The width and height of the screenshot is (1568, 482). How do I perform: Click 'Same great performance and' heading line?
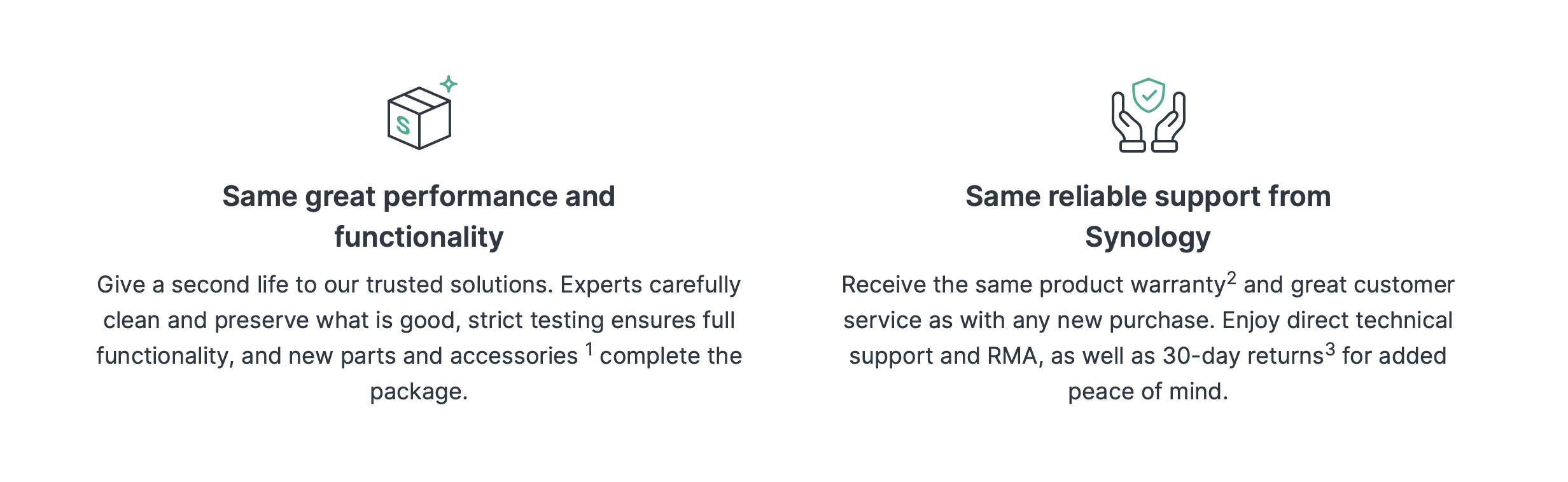click(x=419, y=196)
